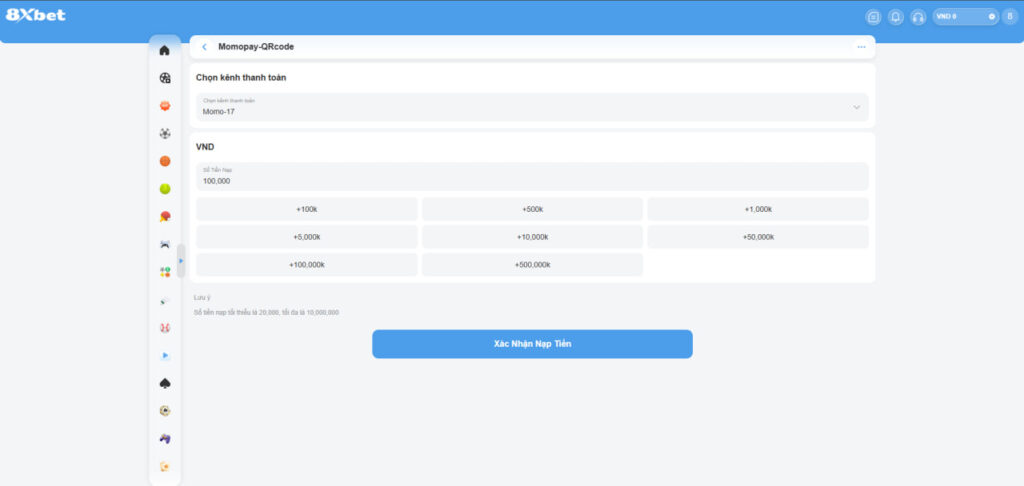Add +10,000k to the deposit amount
Image resolution: width=1024 pixels, height=486 pixels.
pyautogui.click(x=532, y=237)
